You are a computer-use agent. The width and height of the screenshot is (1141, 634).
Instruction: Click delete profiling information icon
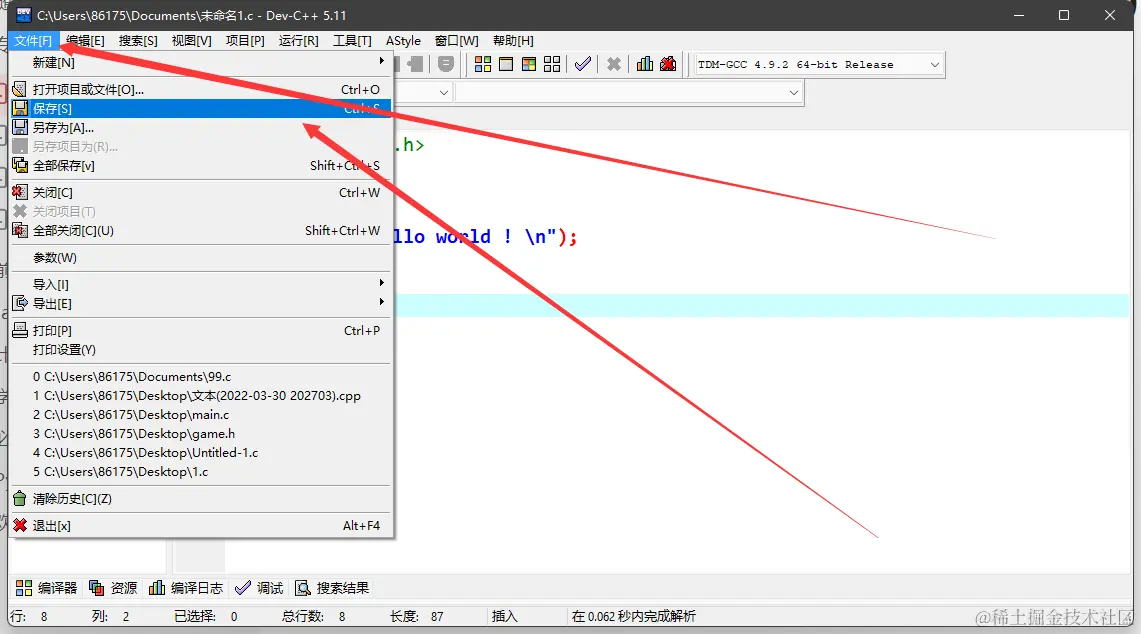[668, 64]
